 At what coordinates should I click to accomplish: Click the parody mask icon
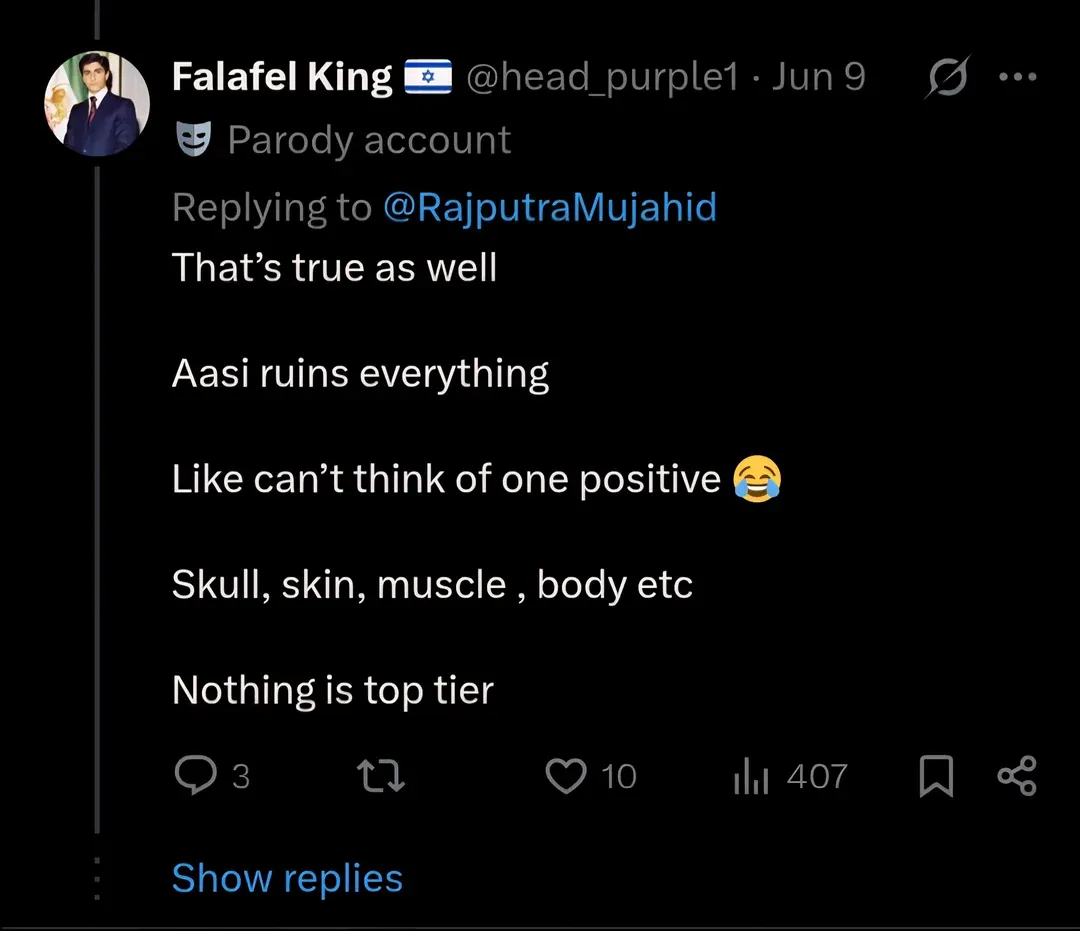(193, 141)
